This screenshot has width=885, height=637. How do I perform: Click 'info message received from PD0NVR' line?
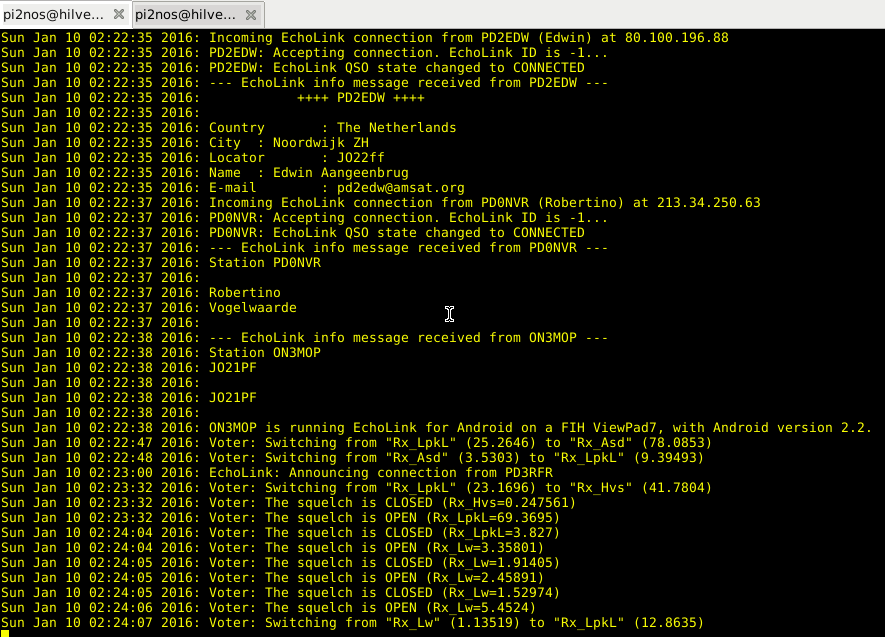click(409, 248)
